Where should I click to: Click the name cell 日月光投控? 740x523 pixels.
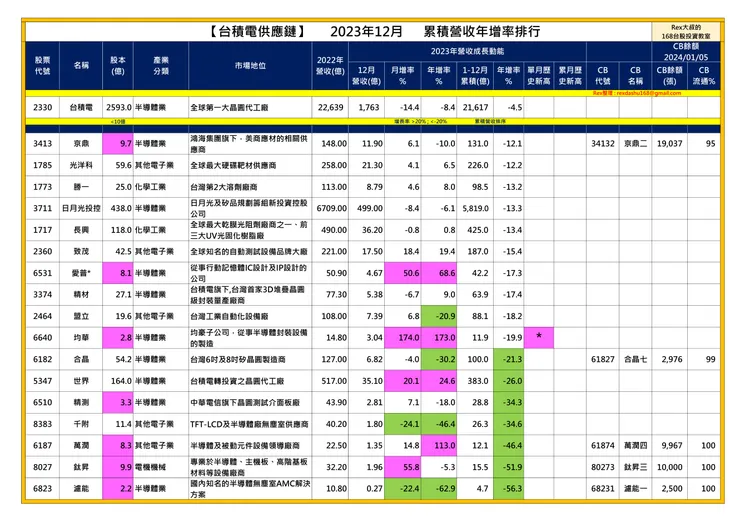81,208
